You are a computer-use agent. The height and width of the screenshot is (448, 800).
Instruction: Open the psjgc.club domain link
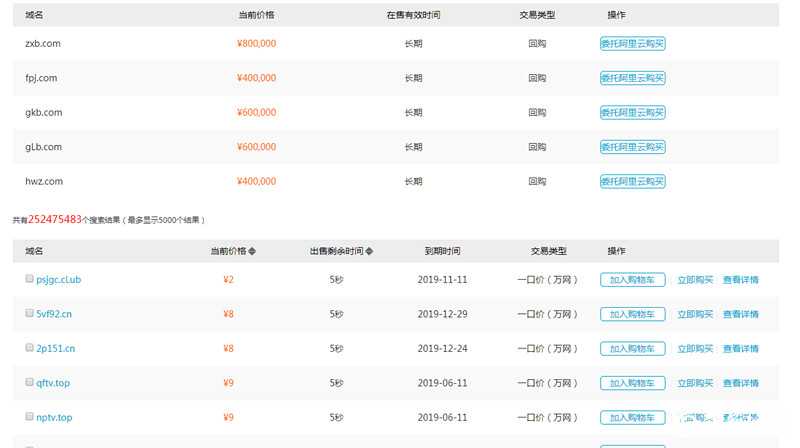pos(58,280)
